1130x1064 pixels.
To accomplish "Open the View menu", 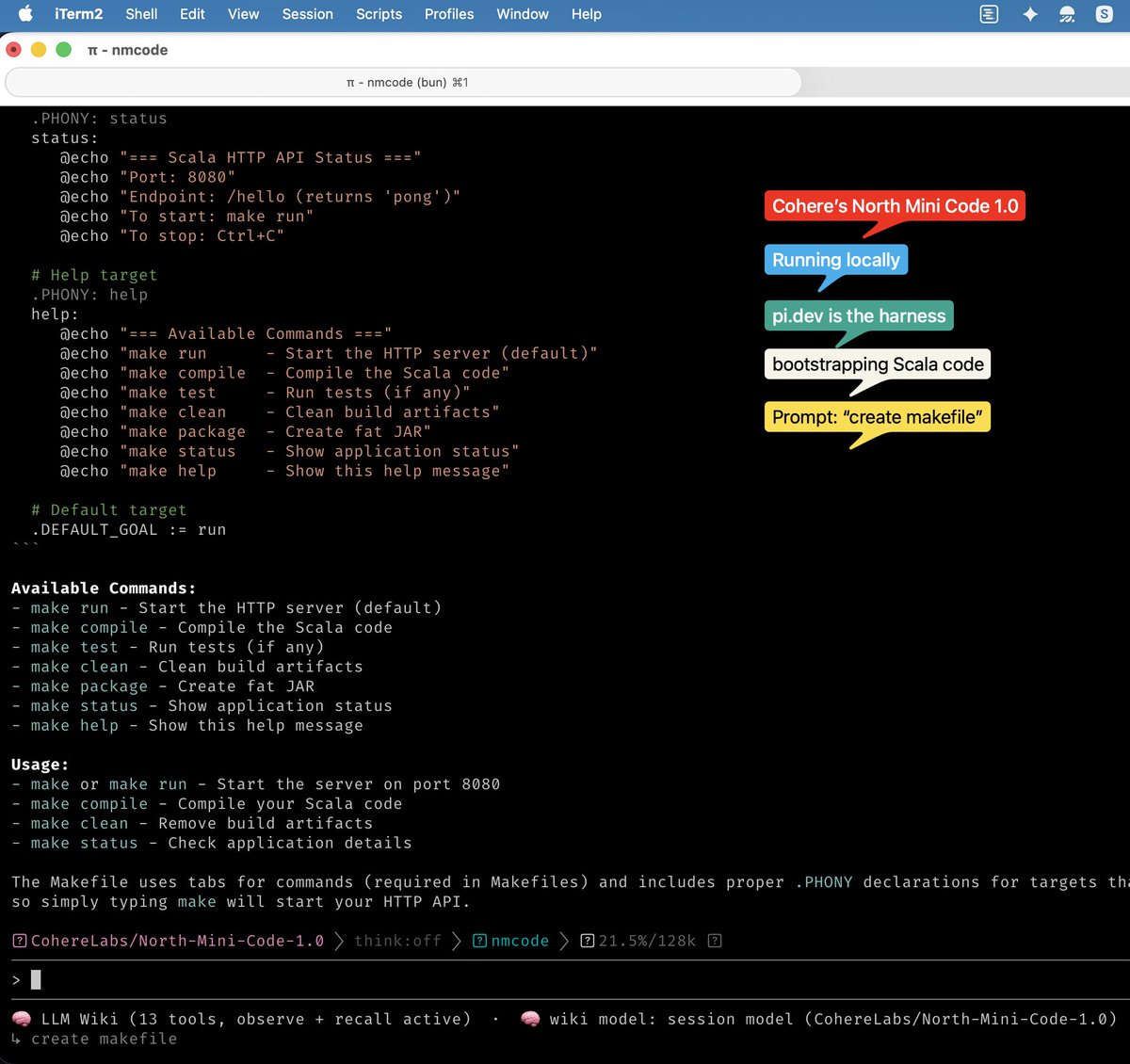I will click(x=243, y=14).
